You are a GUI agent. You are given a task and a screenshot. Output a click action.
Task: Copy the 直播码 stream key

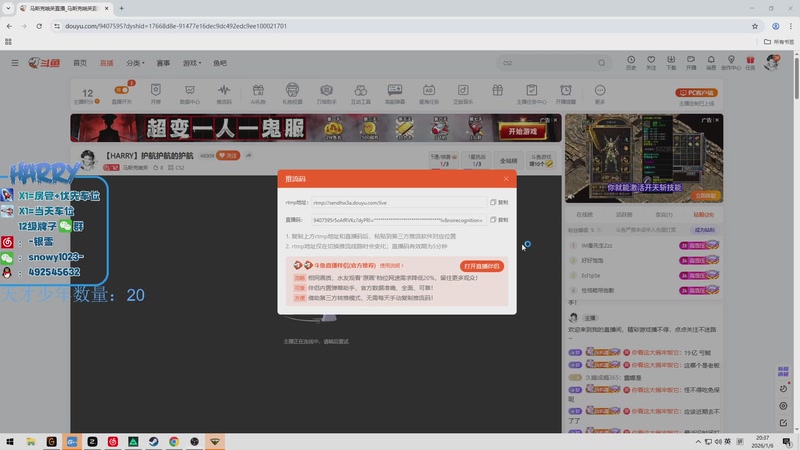coord(498,220)
